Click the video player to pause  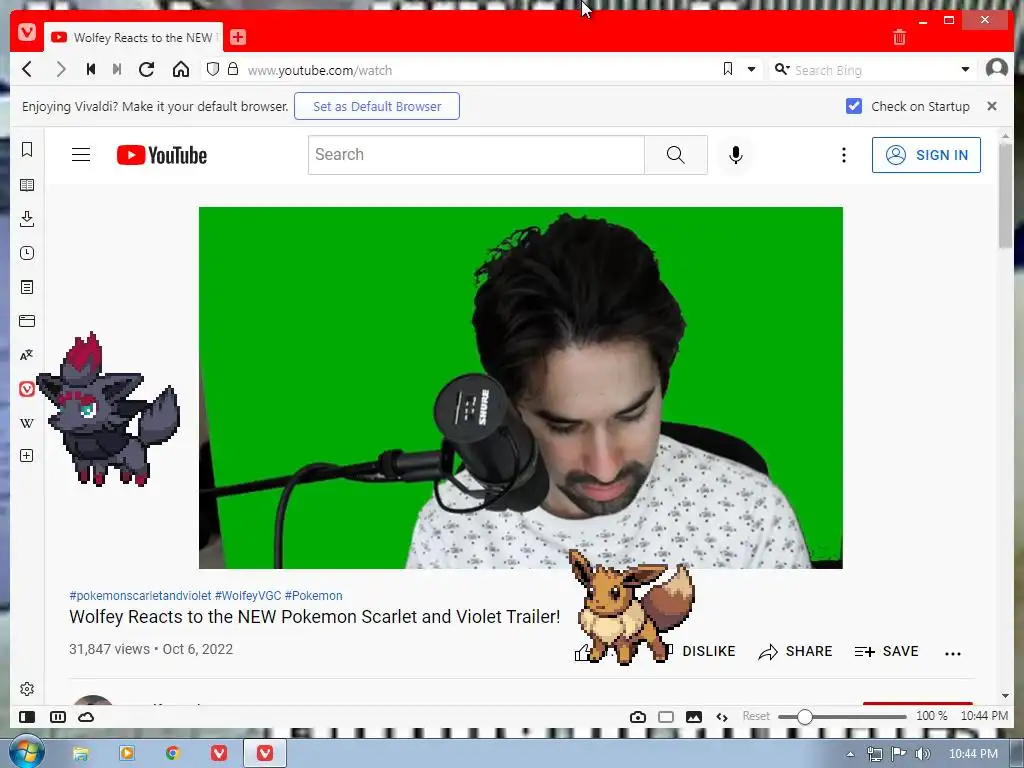(x=520, y=388)
